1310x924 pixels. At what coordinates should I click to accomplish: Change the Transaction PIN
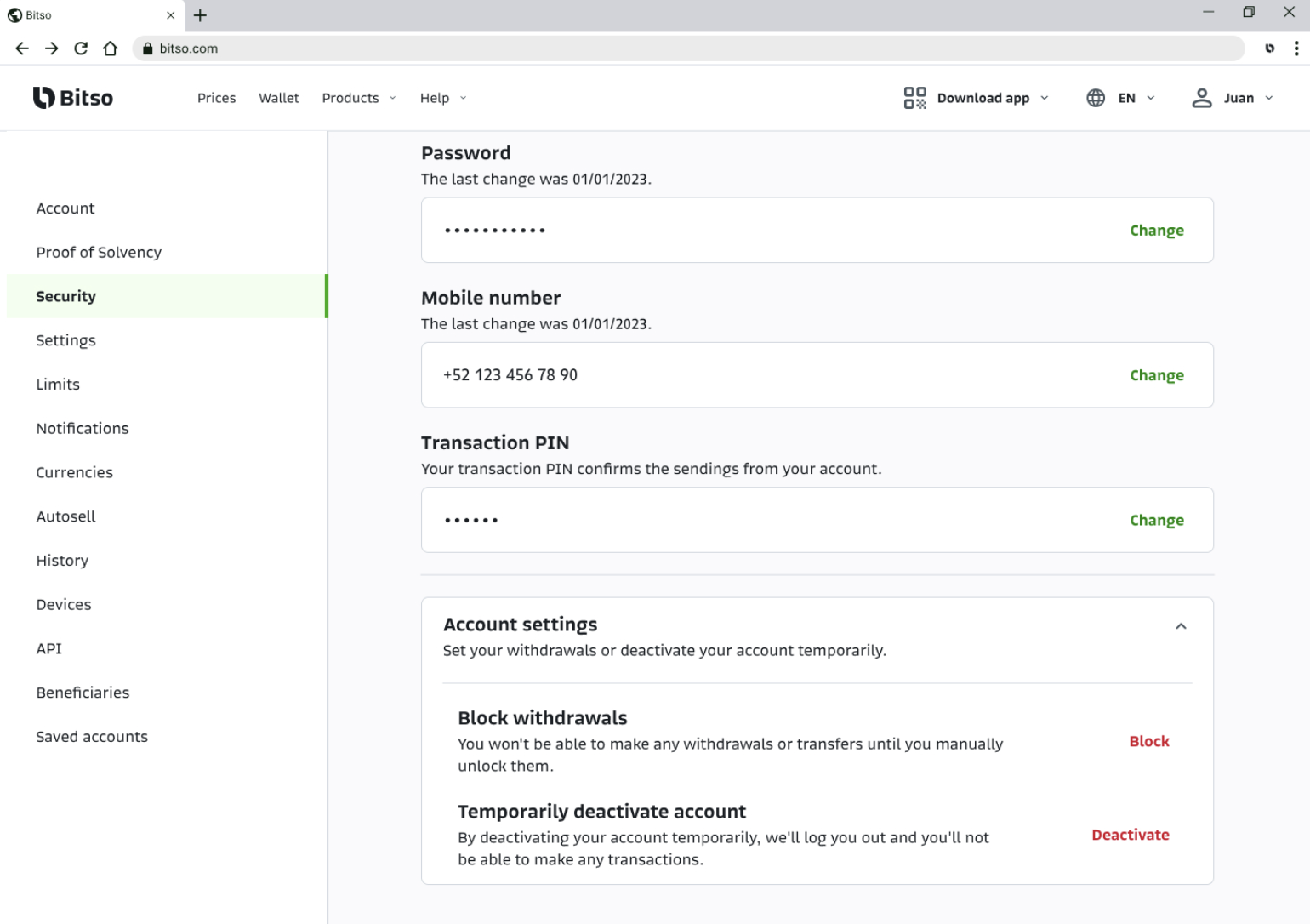click(1157, 520)
